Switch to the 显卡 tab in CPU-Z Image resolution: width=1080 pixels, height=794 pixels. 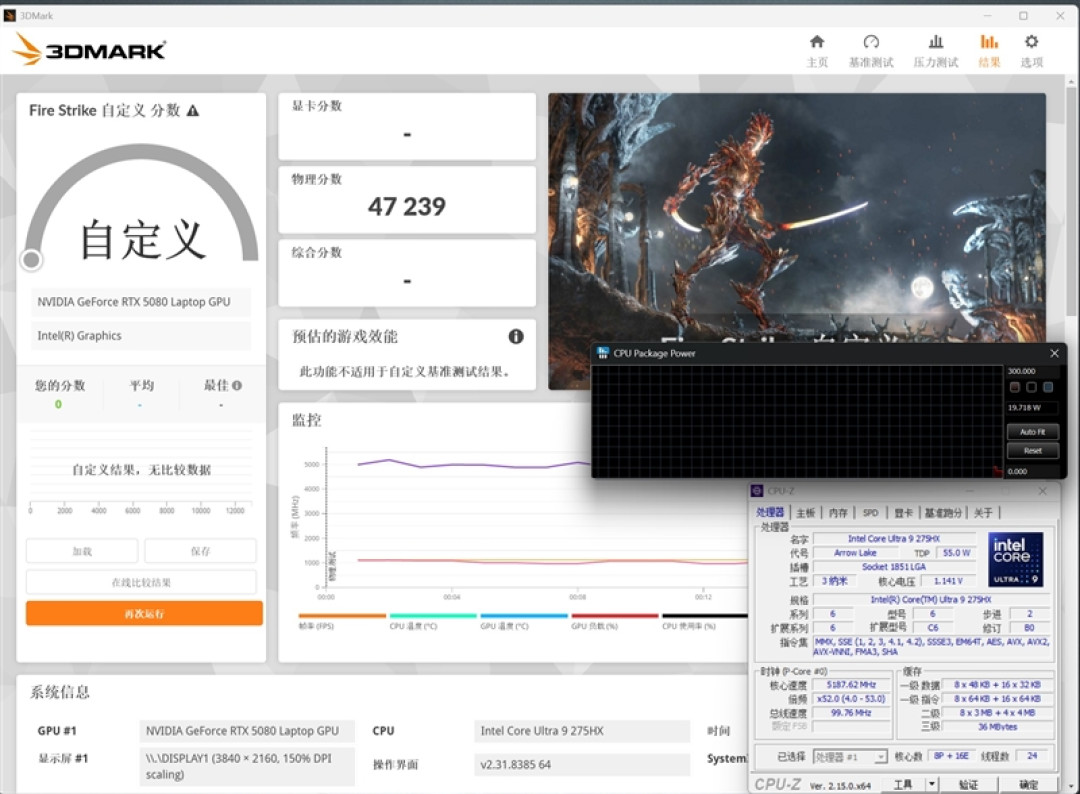pyautogui.click(x=903, y=512)
